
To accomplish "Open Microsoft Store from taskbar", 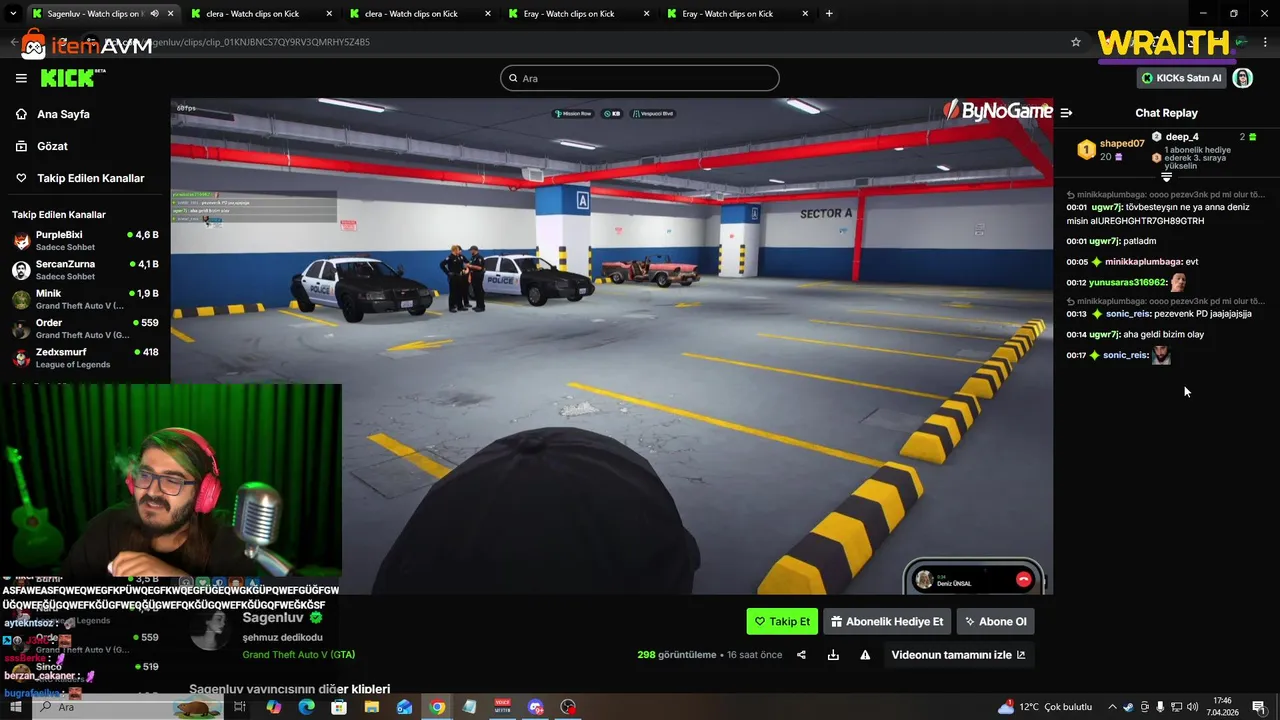I will click(x=339, y=707).
